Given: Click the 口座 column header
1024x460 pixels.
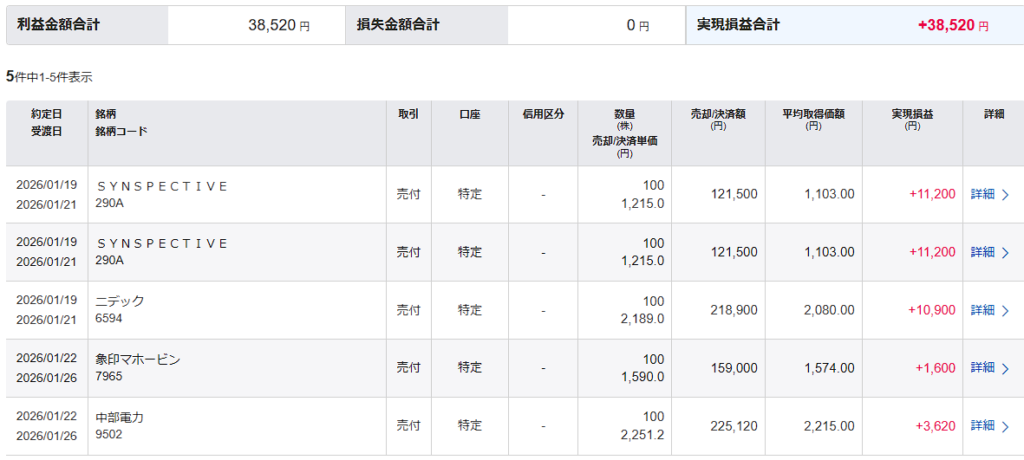Looking at the screenshot, I should [469, 115].
